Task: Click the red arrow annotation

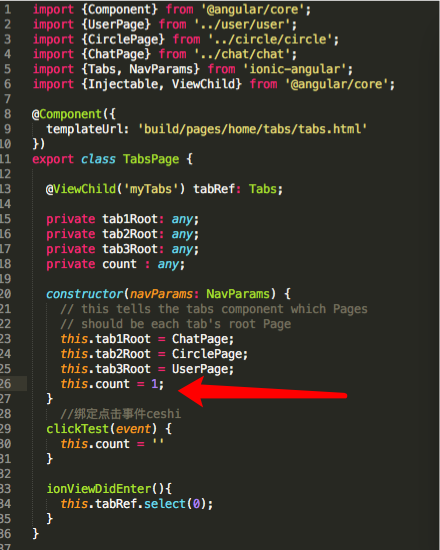Action: 262,392
